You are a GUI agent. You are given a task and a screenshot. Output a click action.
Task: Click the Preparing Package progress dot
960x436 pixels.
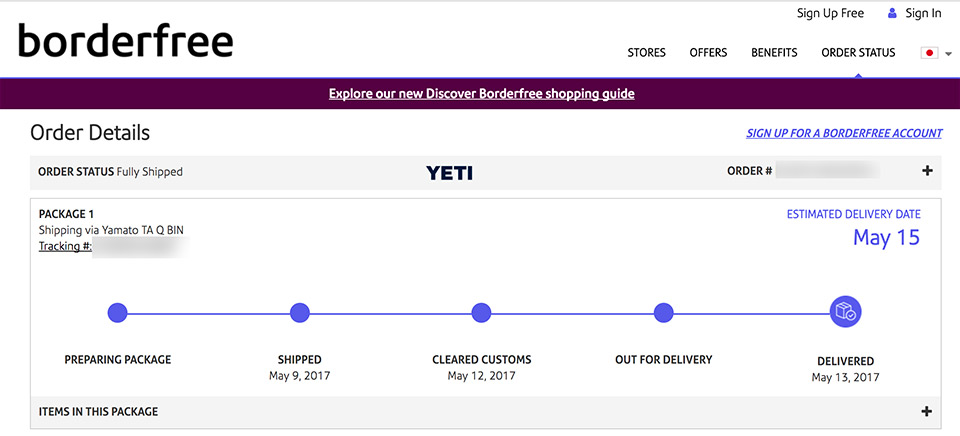(118, 313)
